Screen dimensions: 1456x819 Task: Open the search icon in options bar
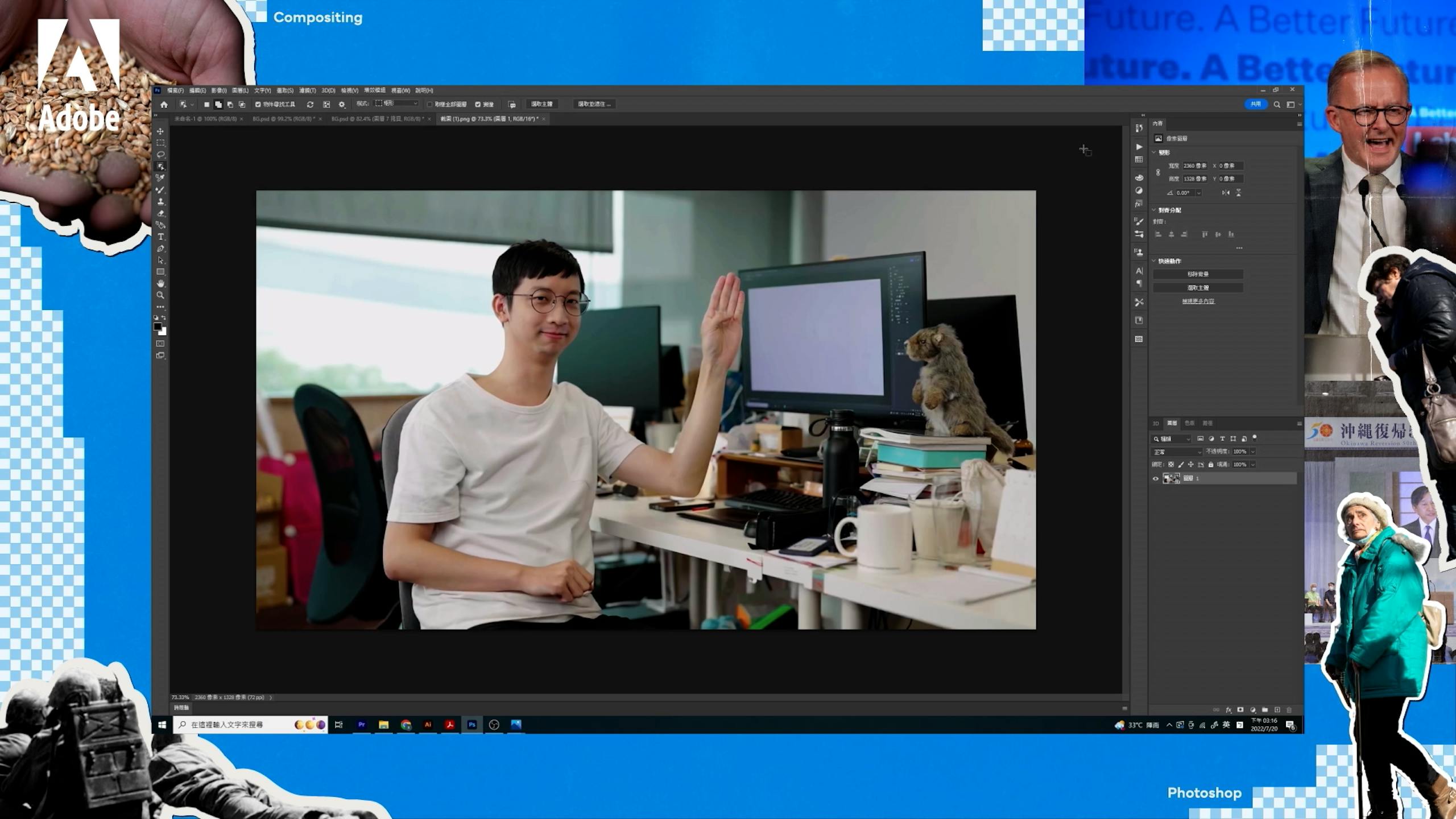(1277, 105)
